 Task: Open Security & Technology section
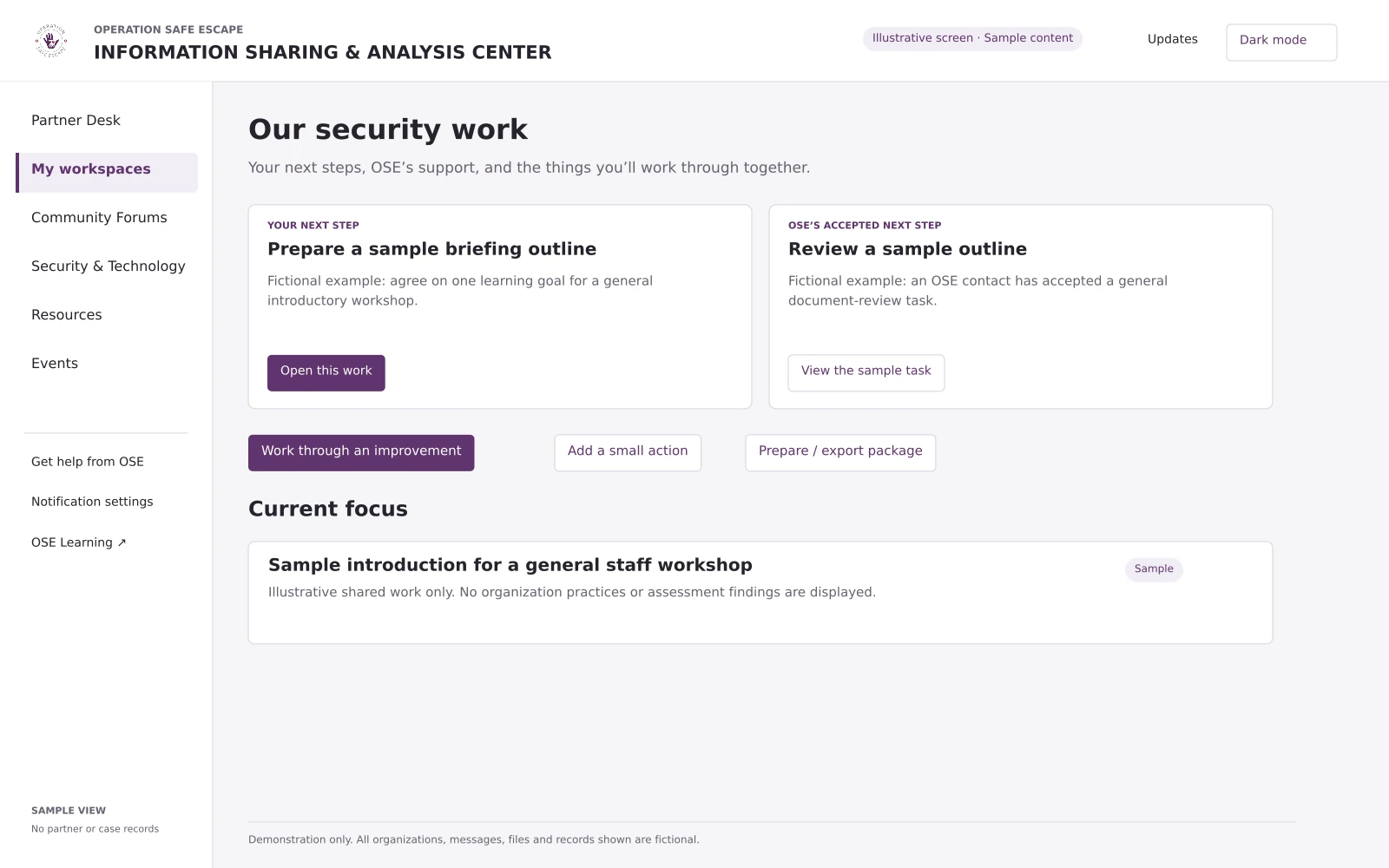107,266
